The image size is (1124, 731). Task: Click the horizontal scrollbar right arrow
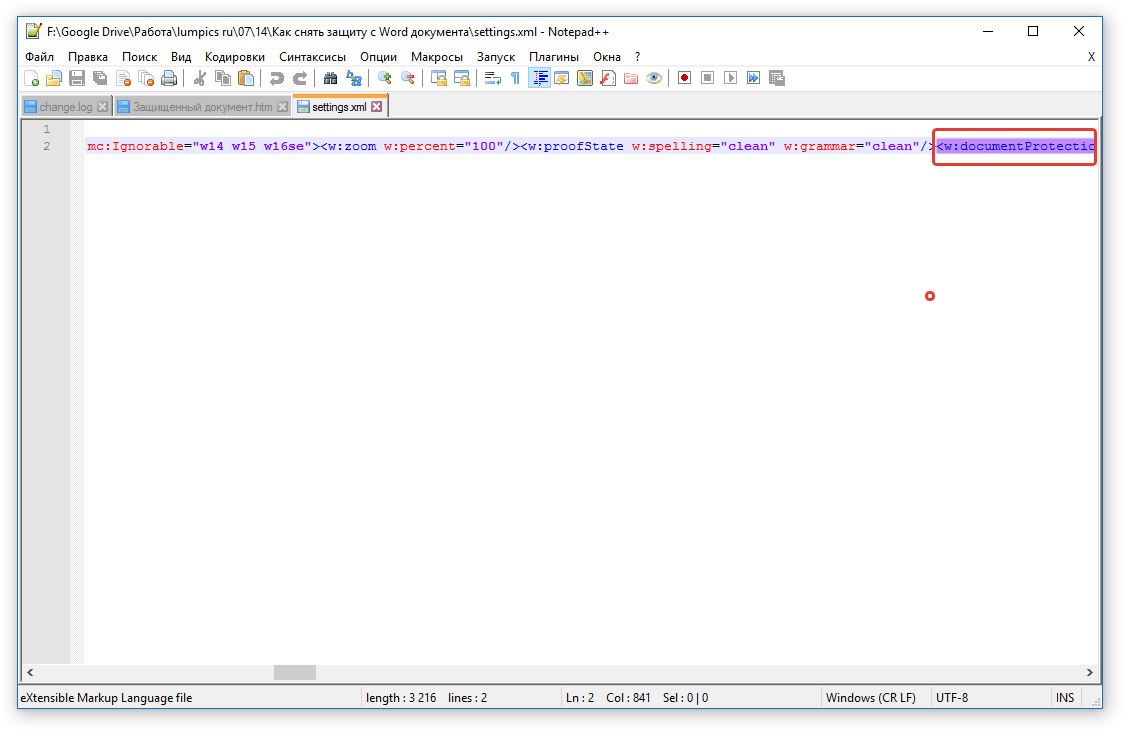coord(1090,673)
